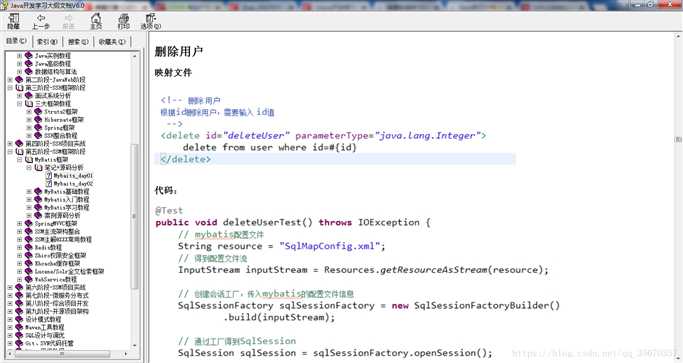Click the tree panel horizontal scrollbar
Viewport: 683px width, 363px height.
[68, 354]
